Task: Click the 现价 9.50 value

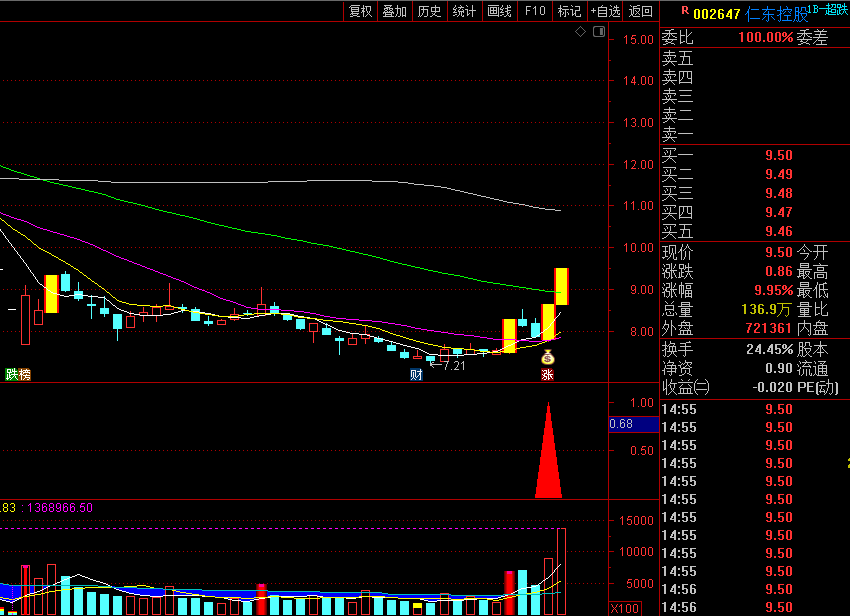Action: (x=778, y=252)
